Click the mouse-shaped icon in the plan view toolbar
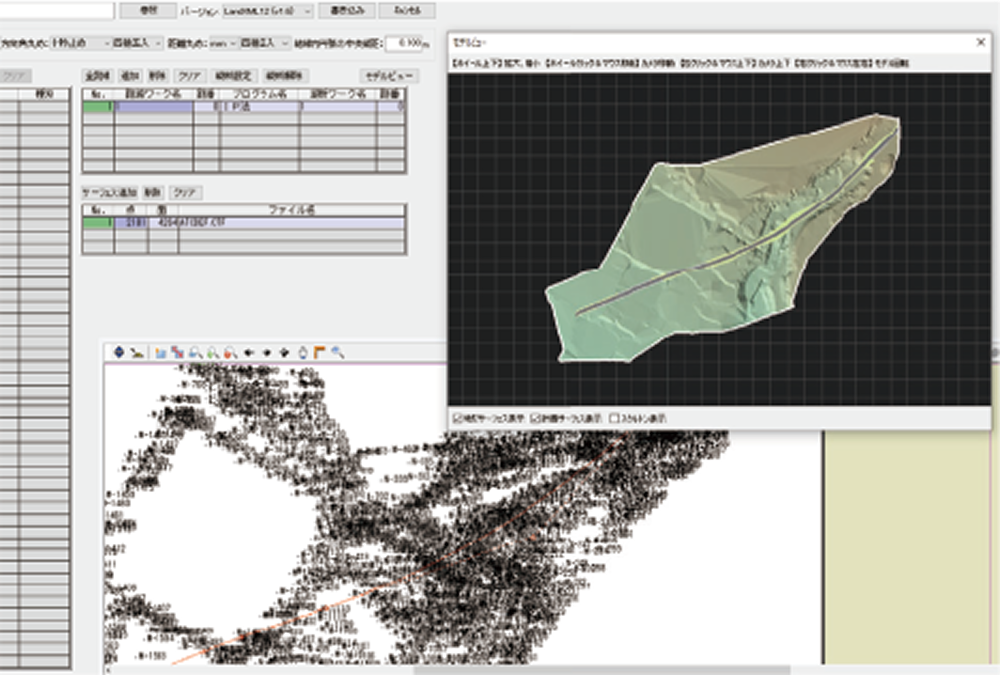The width and height of the screenshot is (1000, 675). tap(302, 352)
